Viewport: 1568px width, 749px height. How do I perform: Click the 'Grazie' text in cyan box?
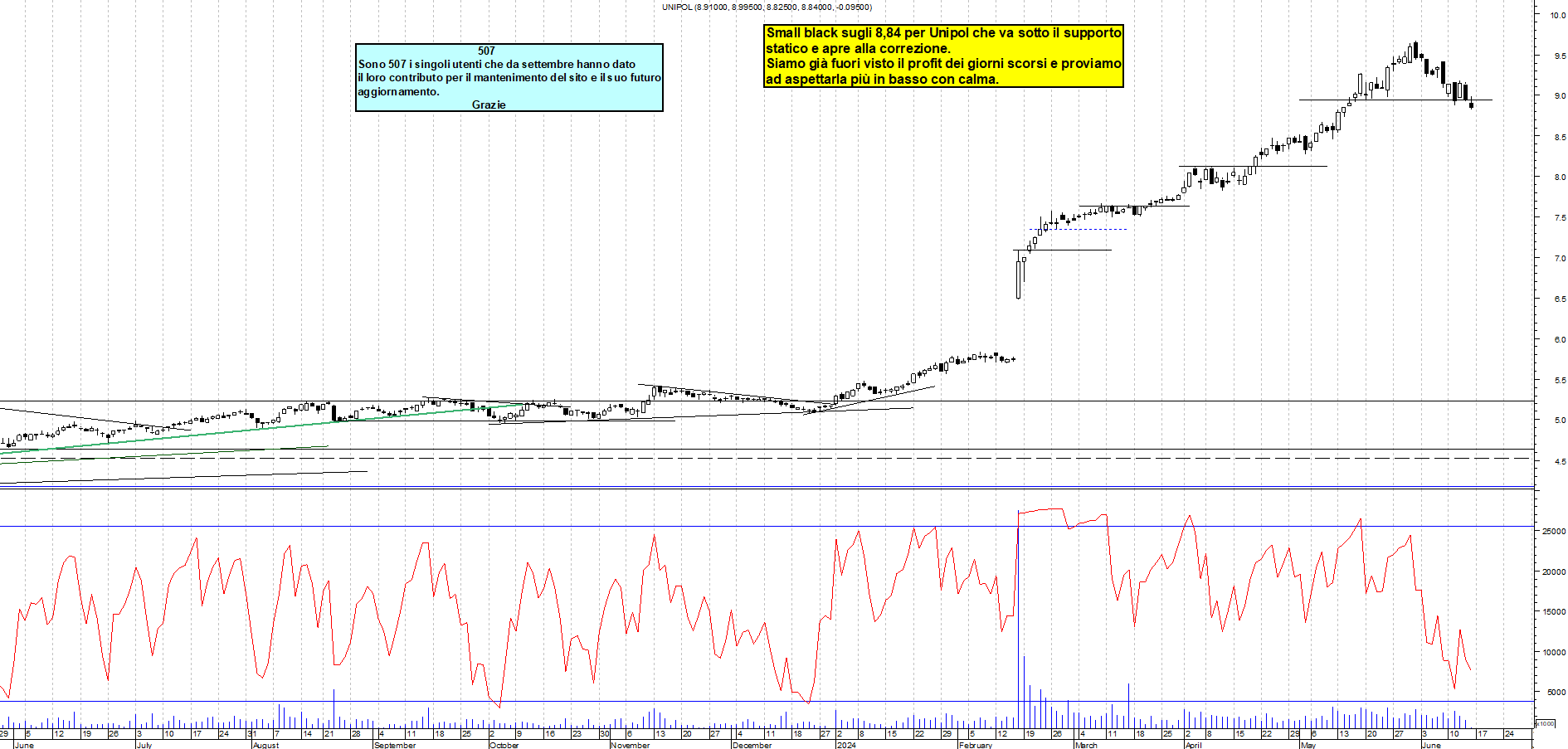[489, 105]
